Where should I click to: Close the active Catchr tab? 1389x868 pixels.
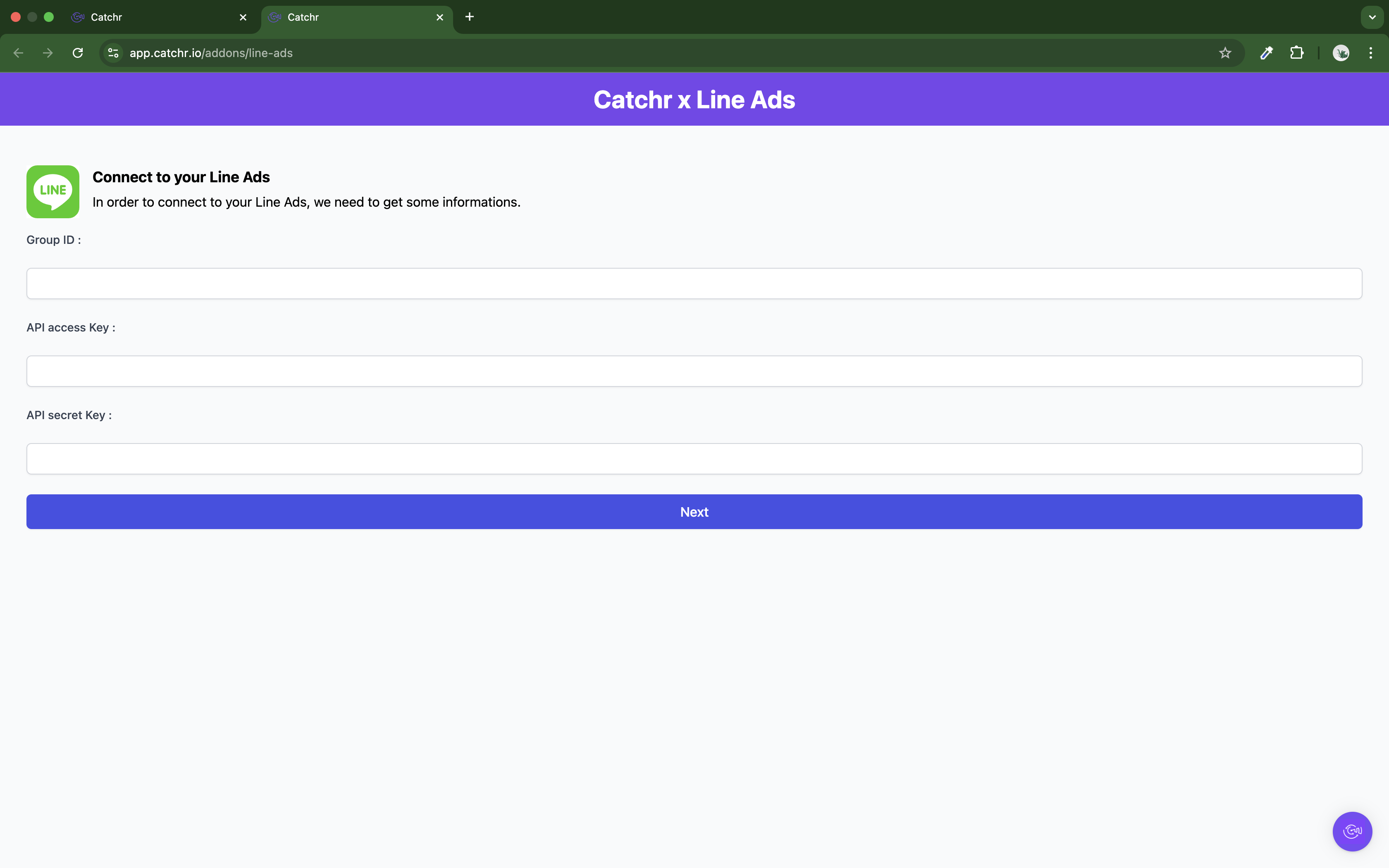click(440, 17)
